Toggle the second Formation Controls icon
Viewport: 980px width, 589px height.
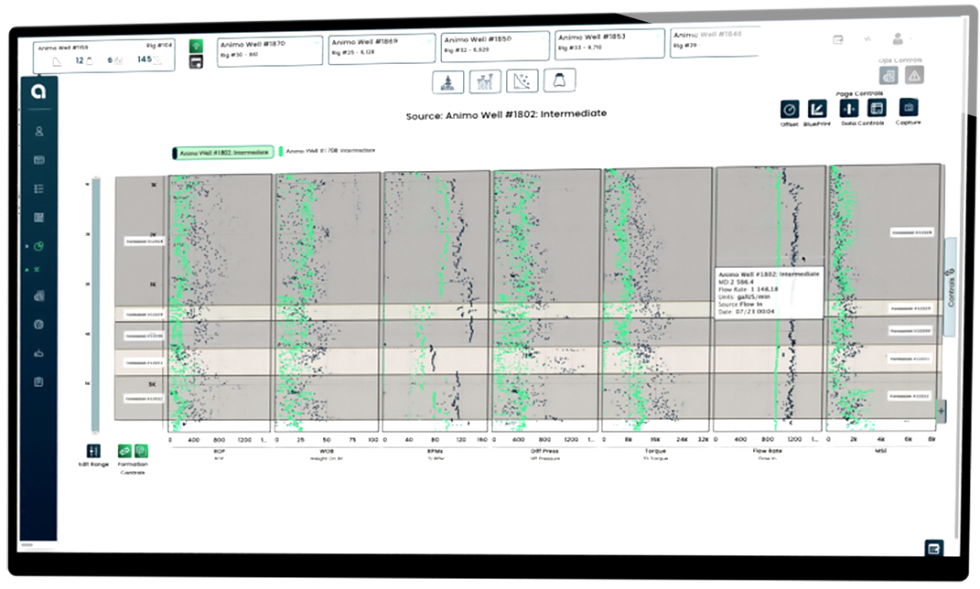pos(141,451)
